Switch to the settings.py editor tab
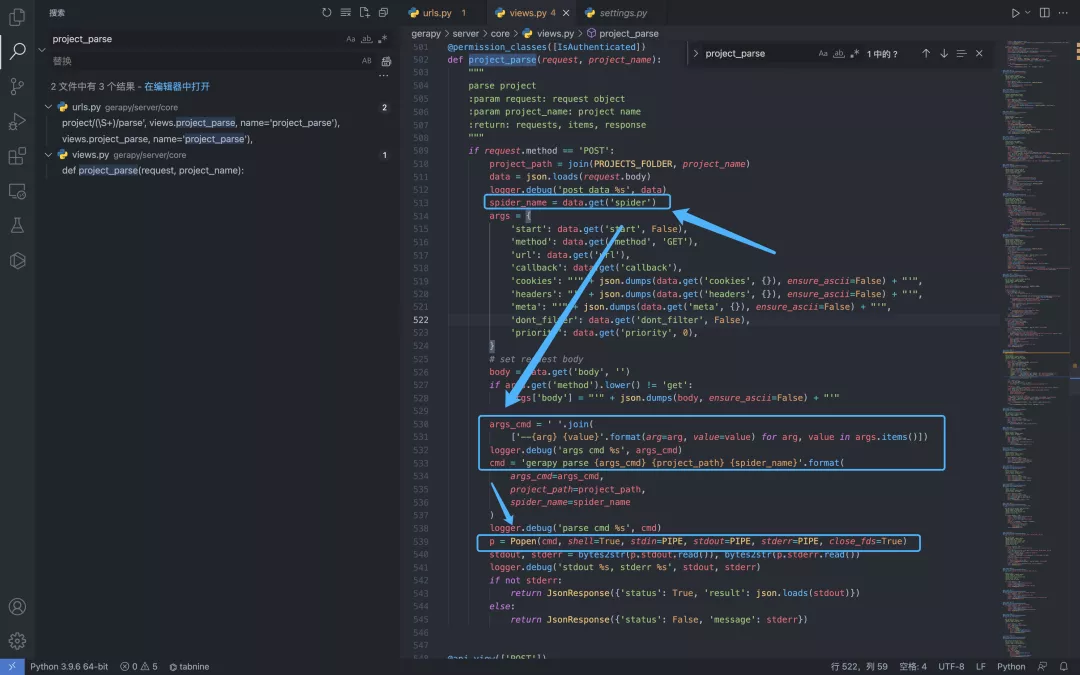 point(622,13)
